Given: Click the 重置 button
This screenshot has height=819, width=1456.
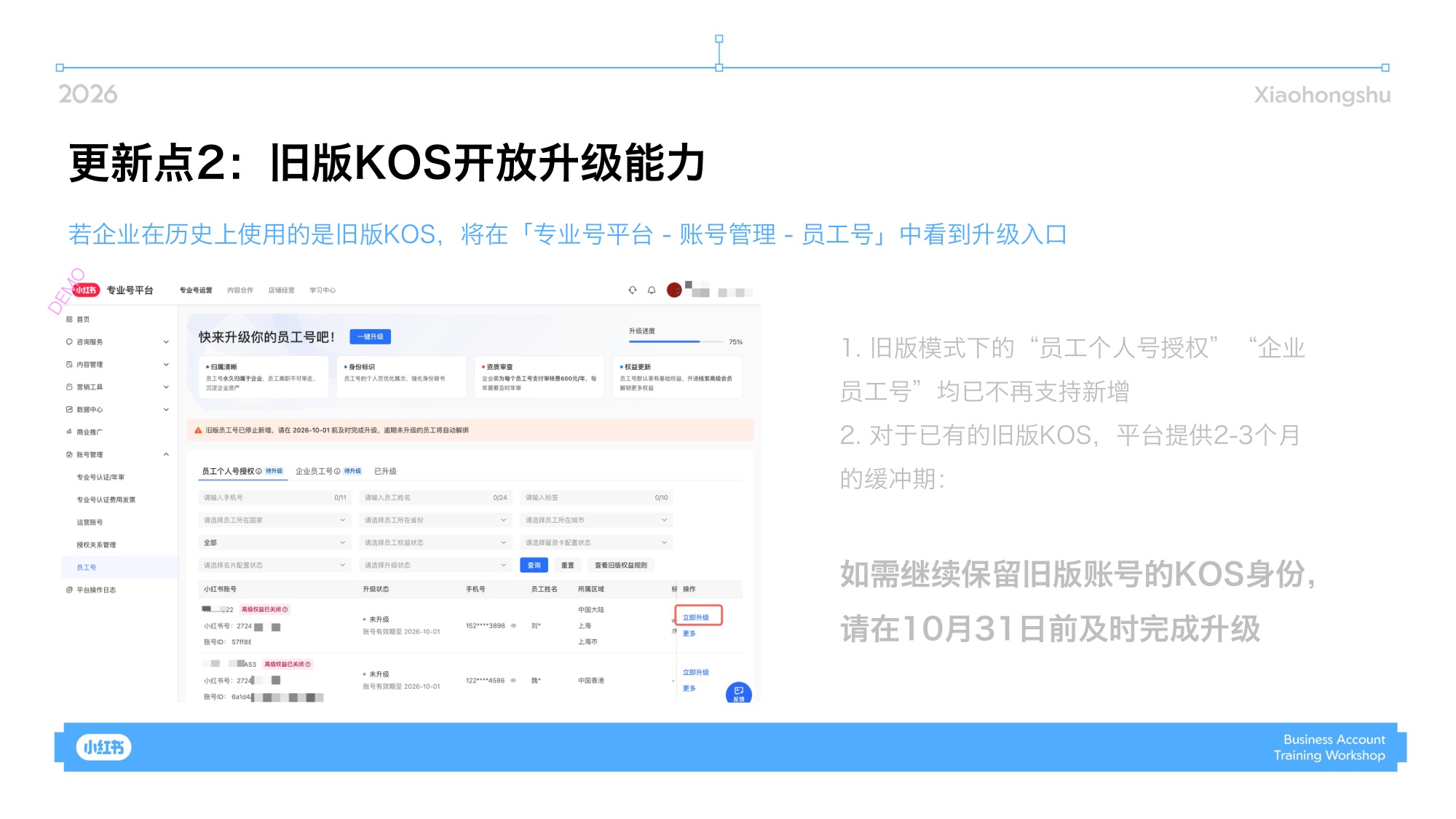Looking at the screenshot, I should pos(568,566).
